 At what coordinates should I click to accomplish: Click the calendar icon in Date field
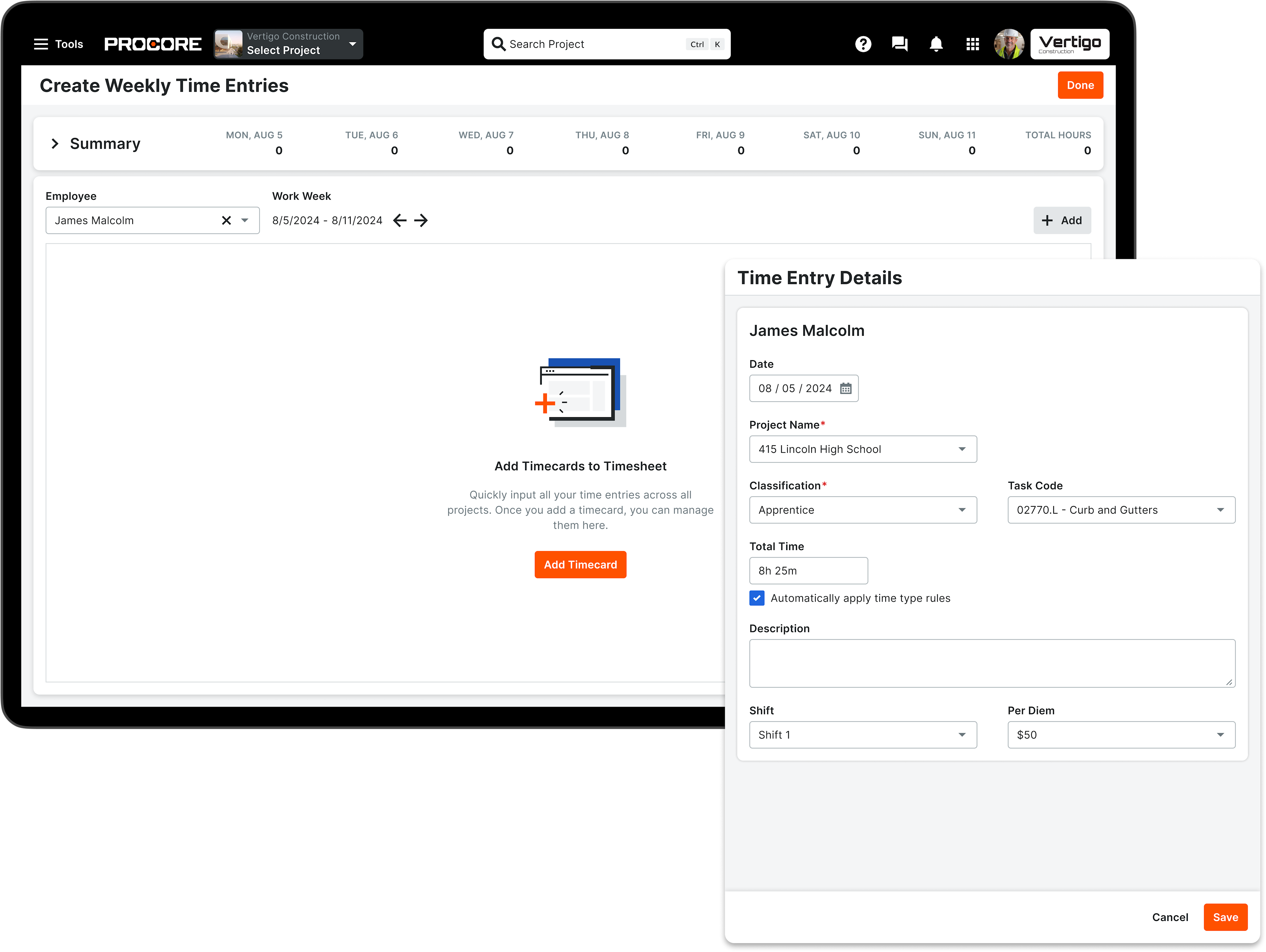845,389
